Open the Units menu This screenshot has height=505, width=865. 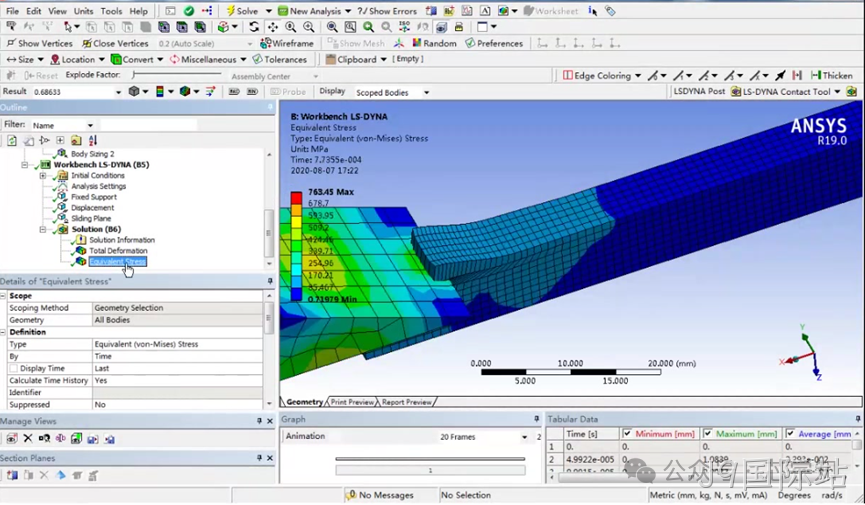pyautogui.click(x=83, y=10)
